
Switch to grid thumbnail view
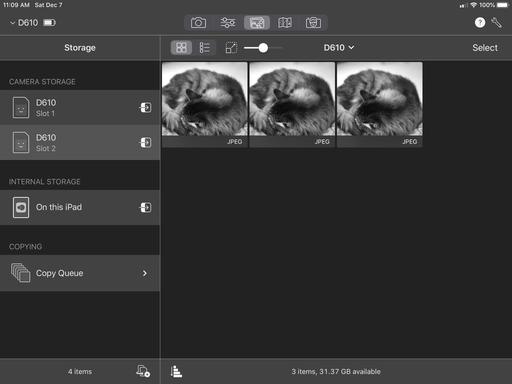click(x=181, y=48)
